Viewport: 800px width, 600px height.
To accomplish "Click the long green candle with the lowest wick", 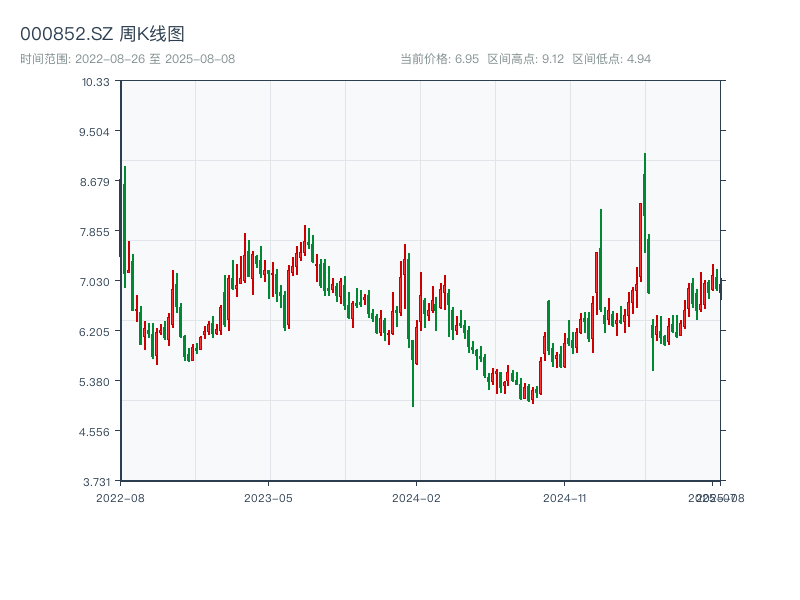I will 413,372.
